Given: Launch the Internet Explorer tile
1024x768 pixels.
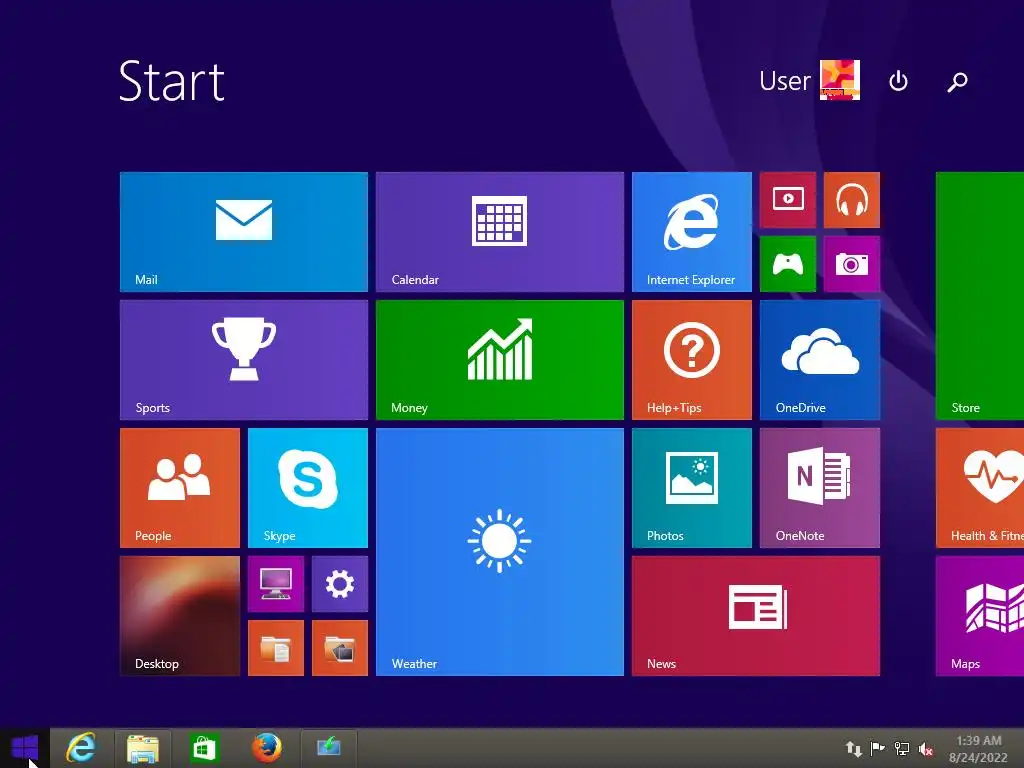Looking at the screenshot, I should point(692,232).
